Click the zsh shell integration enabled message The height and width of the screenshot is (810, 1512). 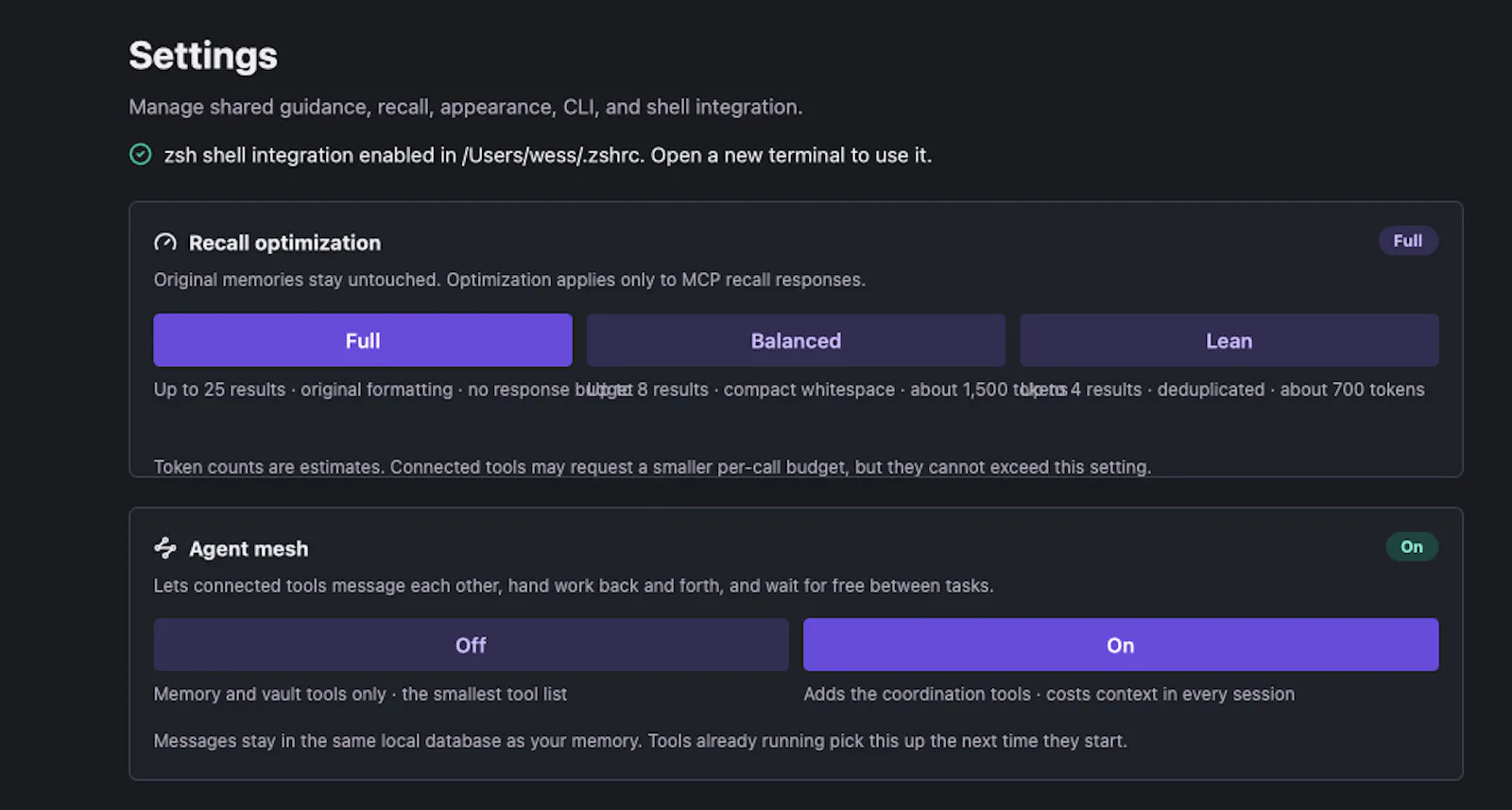tap(548, 155)
